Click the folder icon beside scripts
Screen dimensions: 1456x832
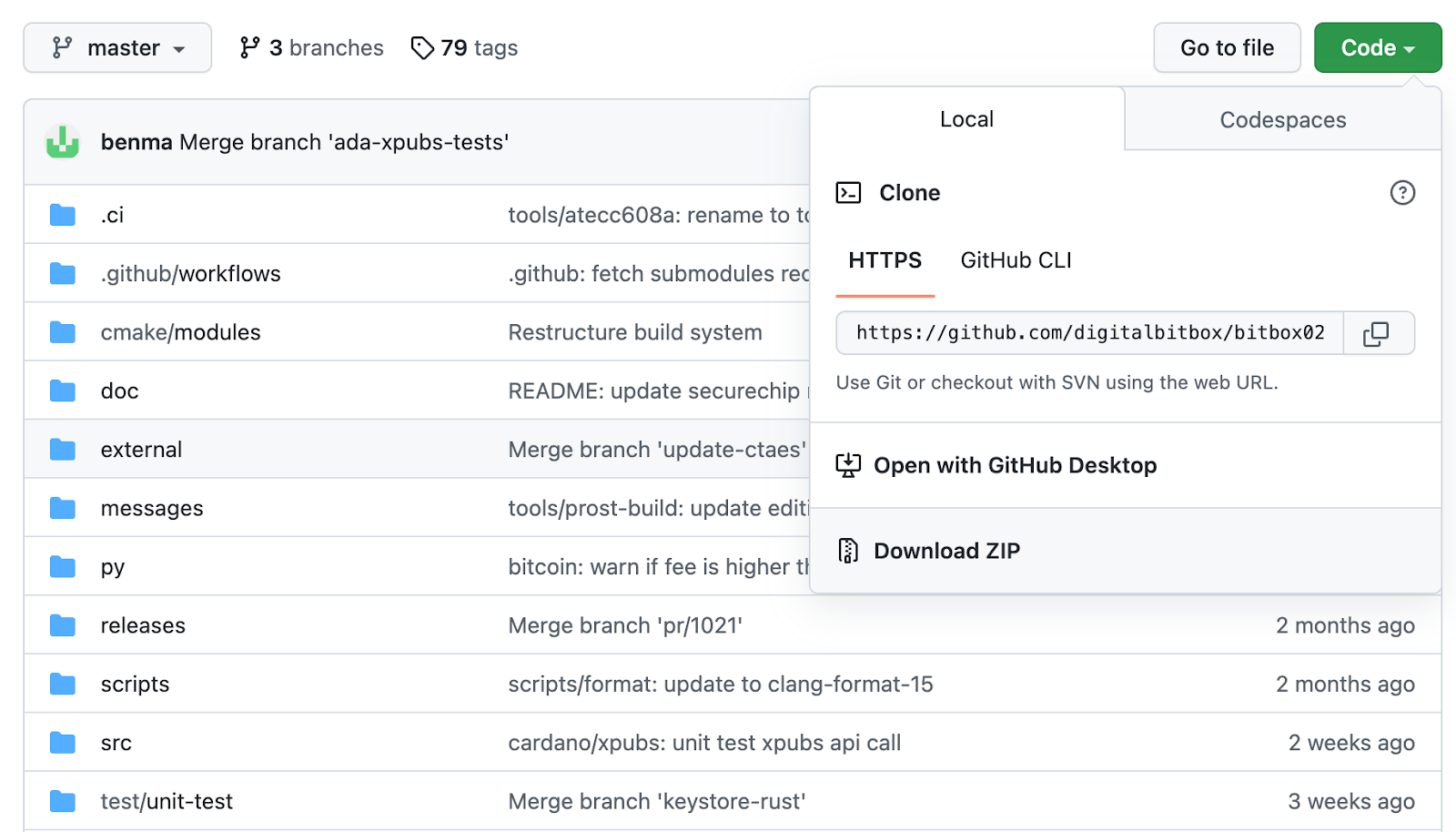tap(63, 685)
